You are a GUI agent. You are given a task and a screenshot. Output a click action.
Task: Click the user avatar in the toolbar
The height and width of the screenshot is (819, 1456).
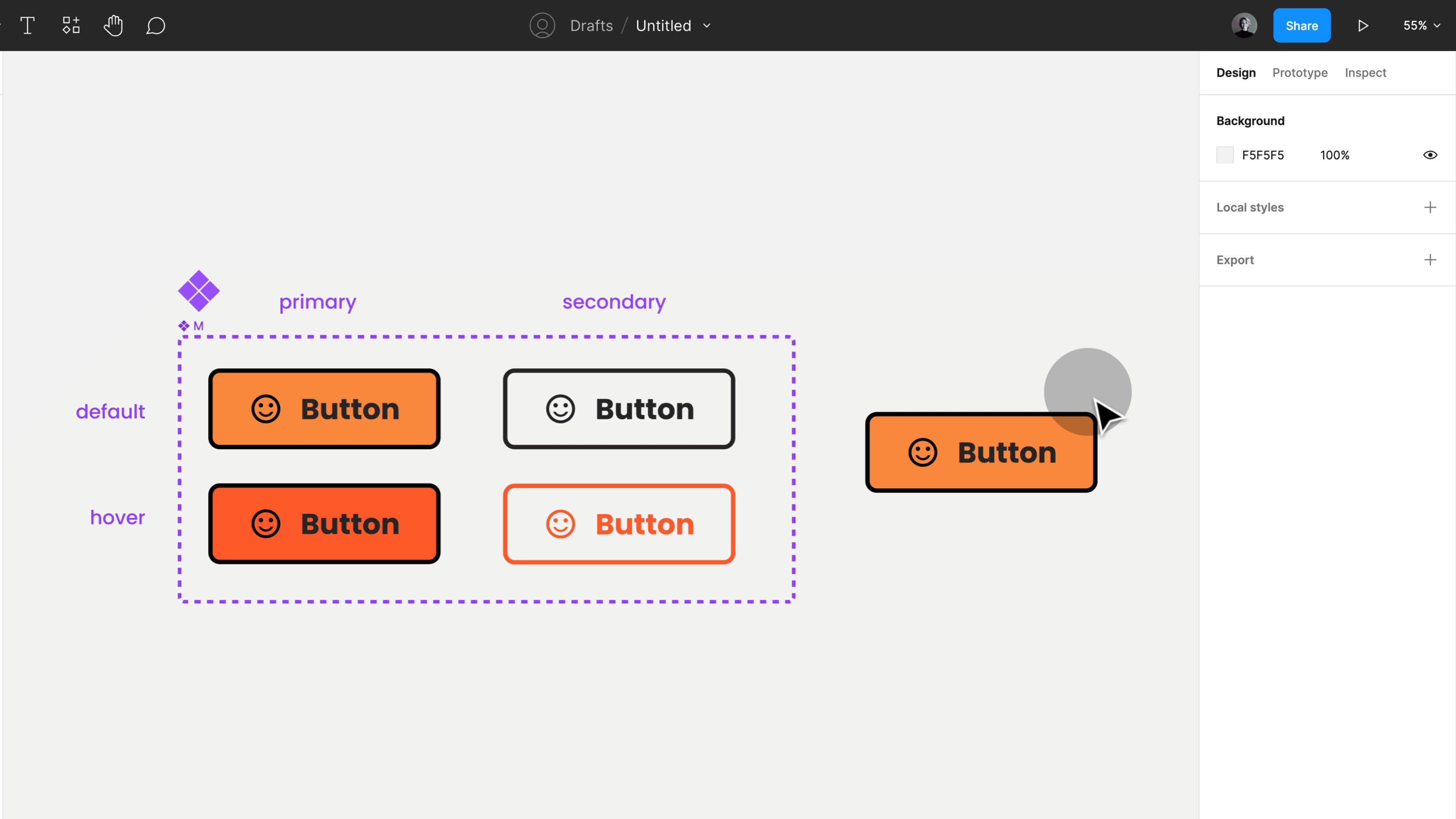click(x=1244, y=25)
